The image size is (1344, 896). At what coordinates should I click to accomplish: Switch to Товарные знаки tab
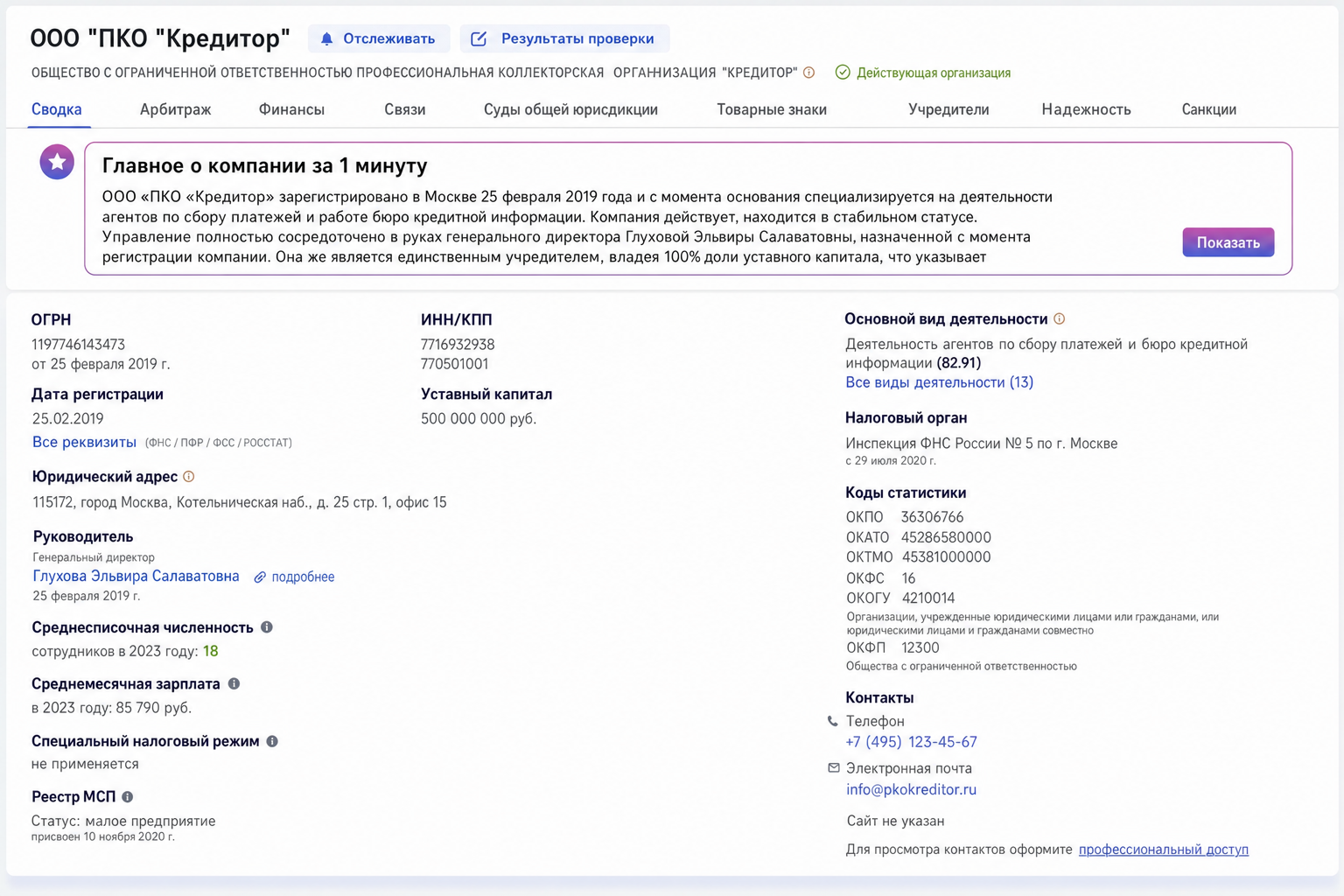(772, 109)
